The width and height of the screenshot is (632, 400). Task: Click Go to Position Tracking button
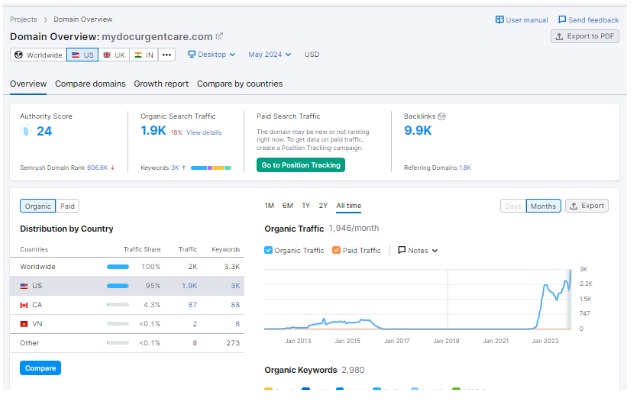click(x=301, y=165)
